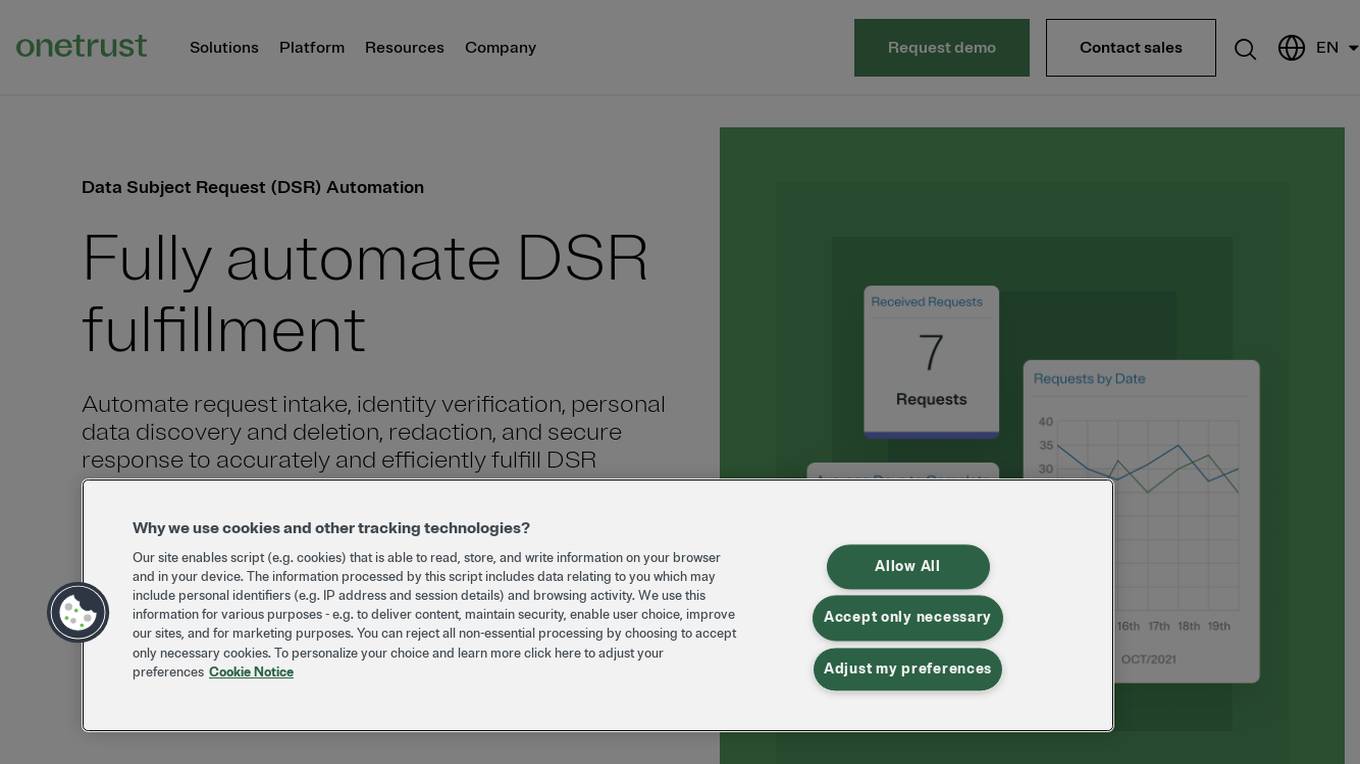Click Accept only necessary button
The height and width of the screenshot is (764, 1360).
(x=907, y=617)
